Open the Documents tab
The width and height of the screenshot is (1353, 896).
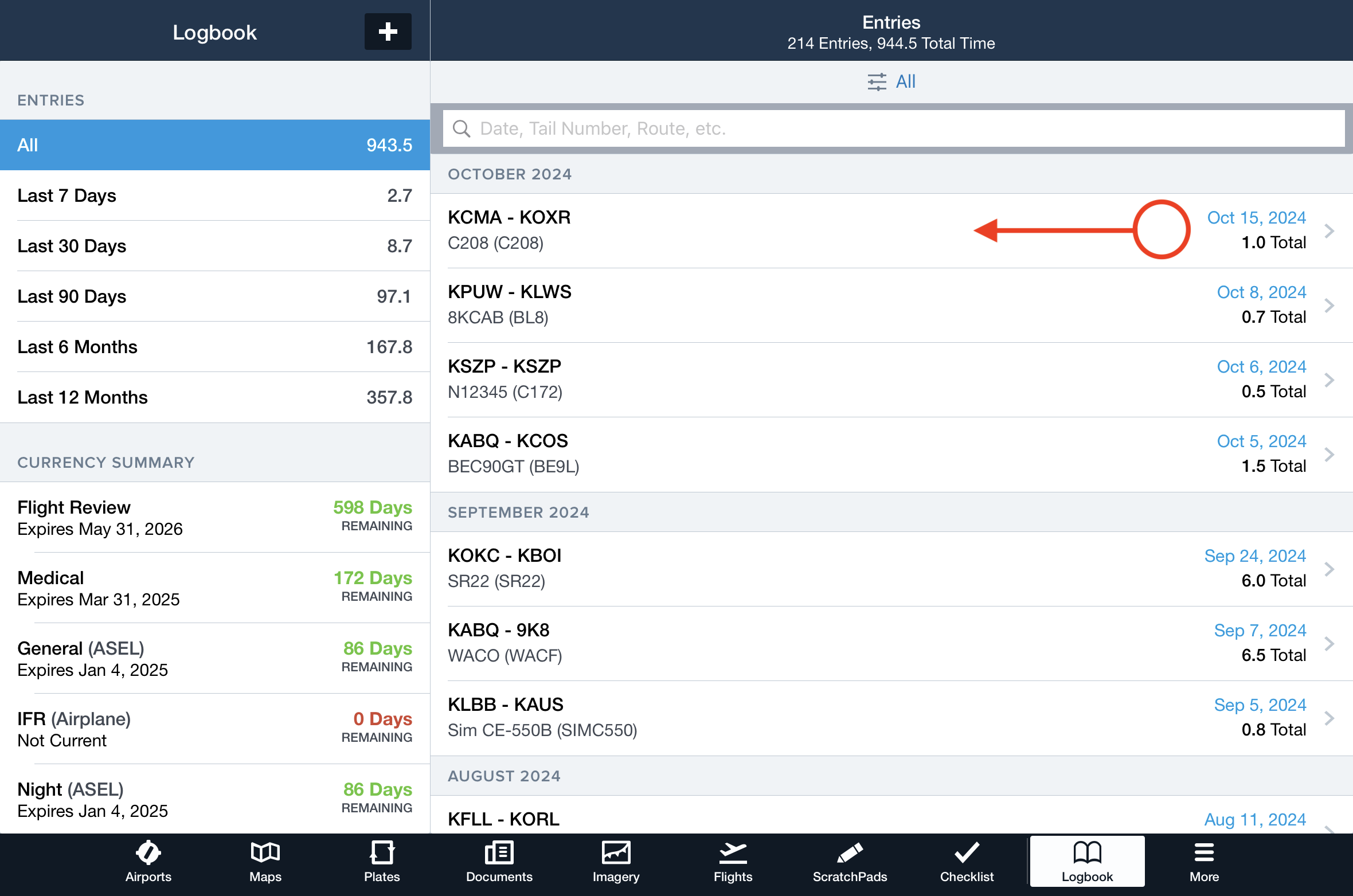(x=499, y=862)
